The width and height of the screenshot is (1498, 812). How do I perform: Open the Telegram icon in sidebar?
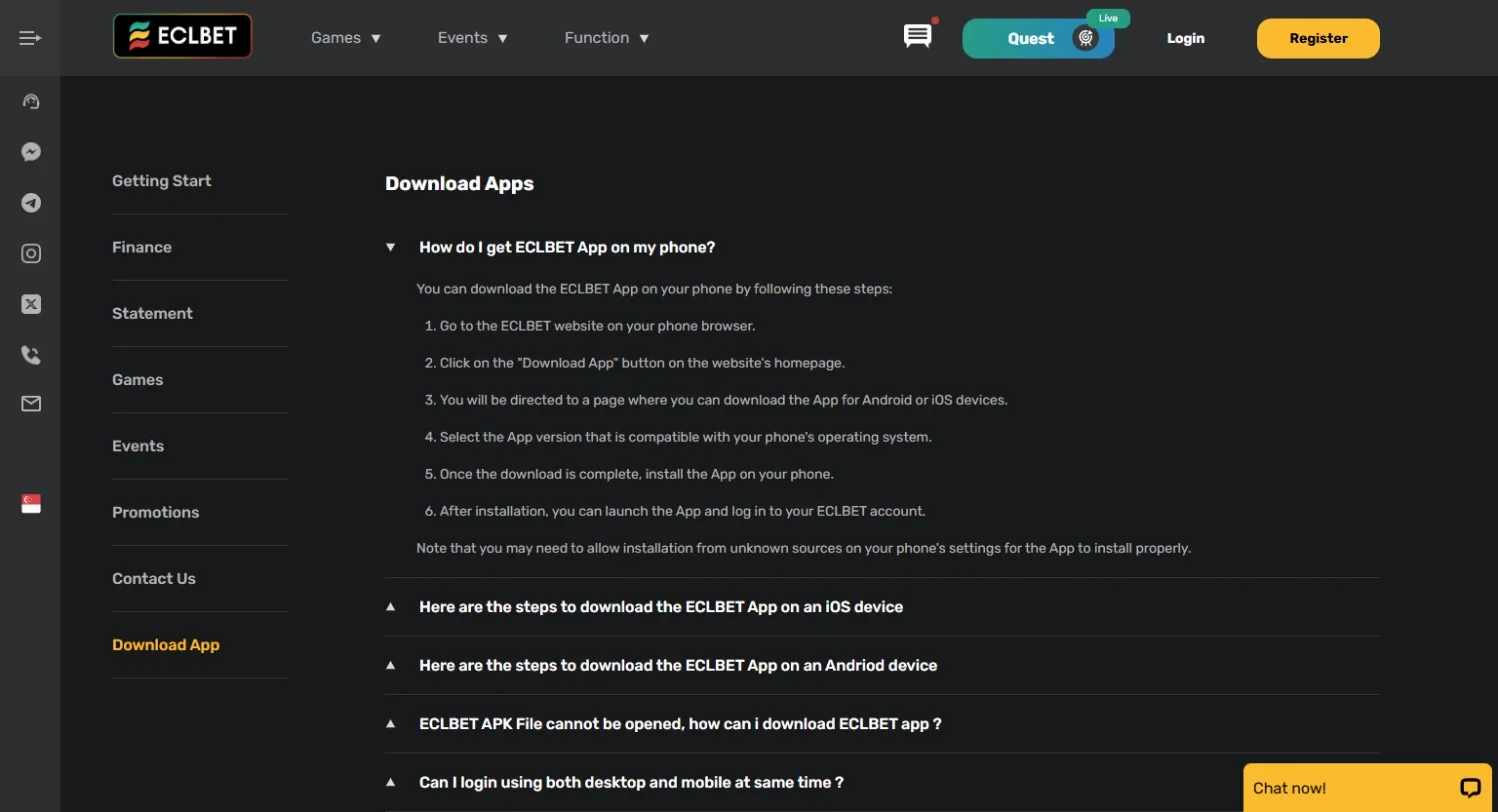(x=31, y=203)
